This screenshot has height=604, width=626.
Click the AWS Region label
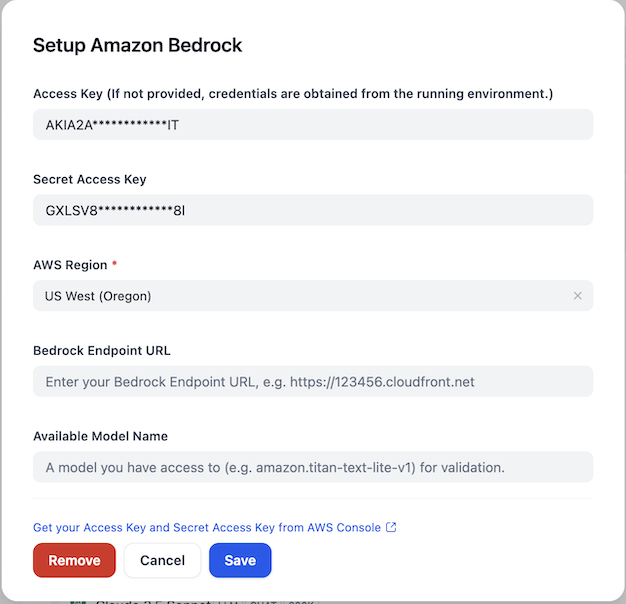tap(68, 265)
